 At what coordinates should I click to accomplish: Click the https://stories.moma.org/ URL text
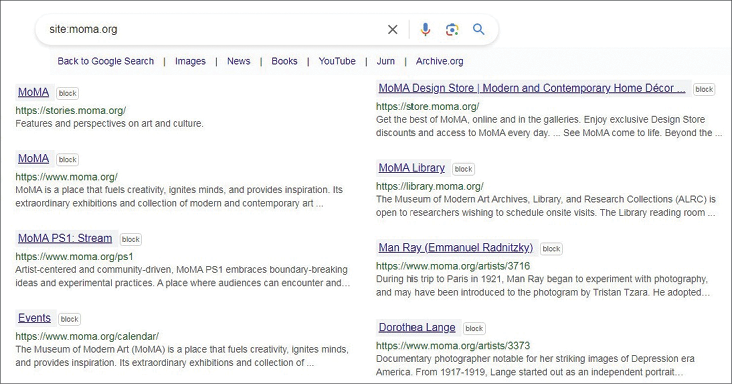70,111
